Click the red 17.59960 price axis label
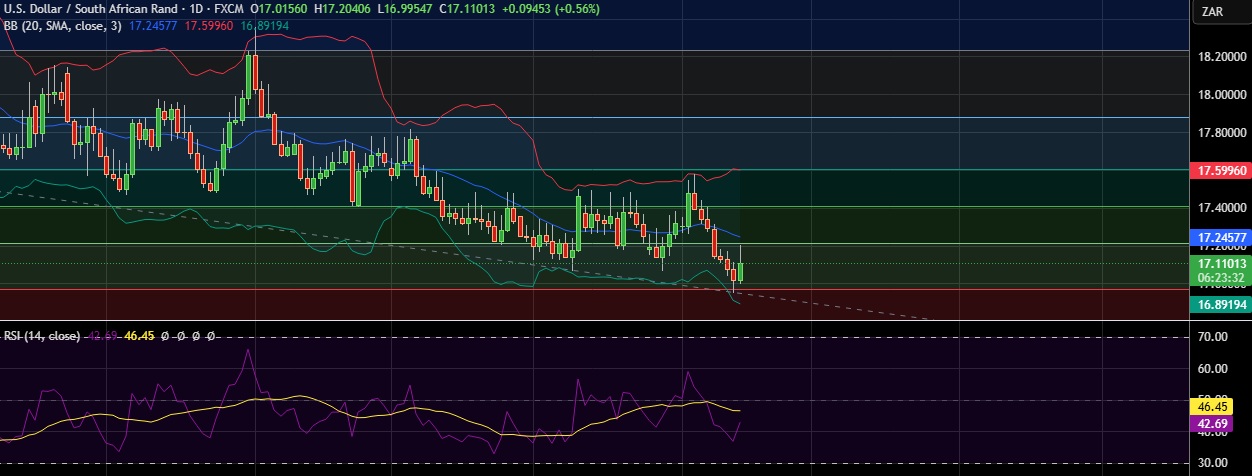 point(1218,172)
